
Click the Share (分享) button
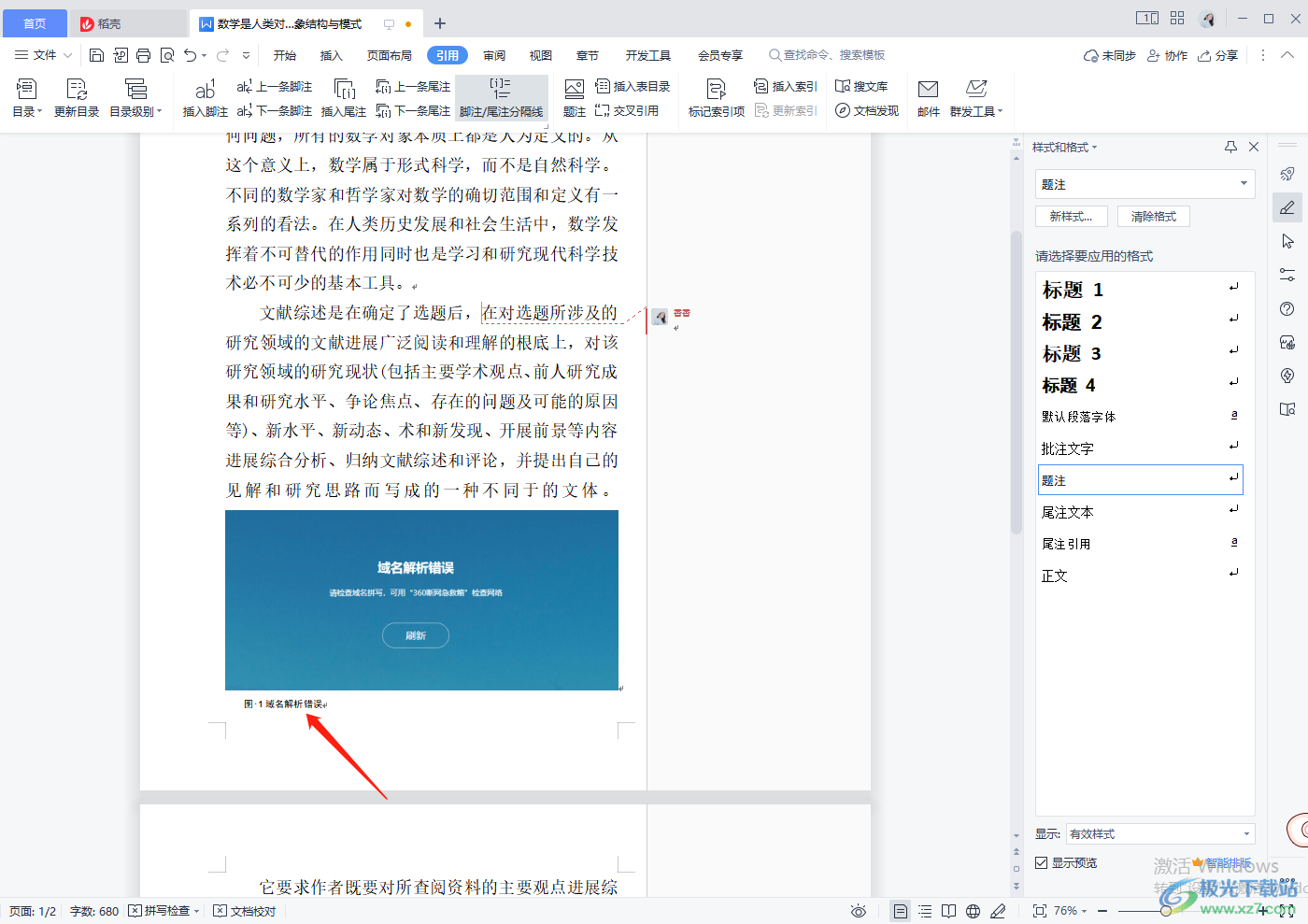click(x=1217, y=55)
